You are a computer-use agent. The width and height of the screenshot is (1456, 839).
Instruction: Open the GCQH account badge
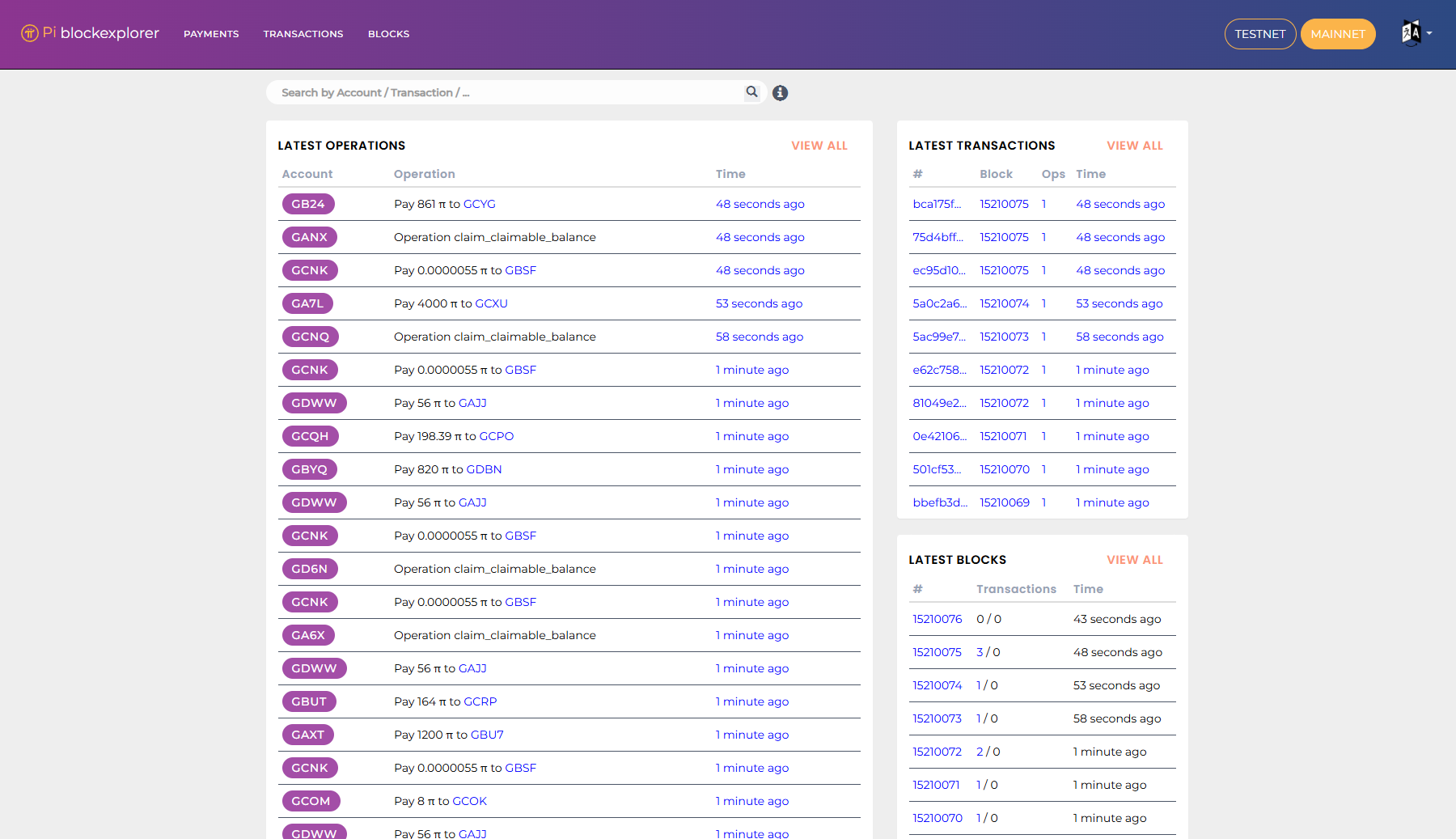pos(310,436)
